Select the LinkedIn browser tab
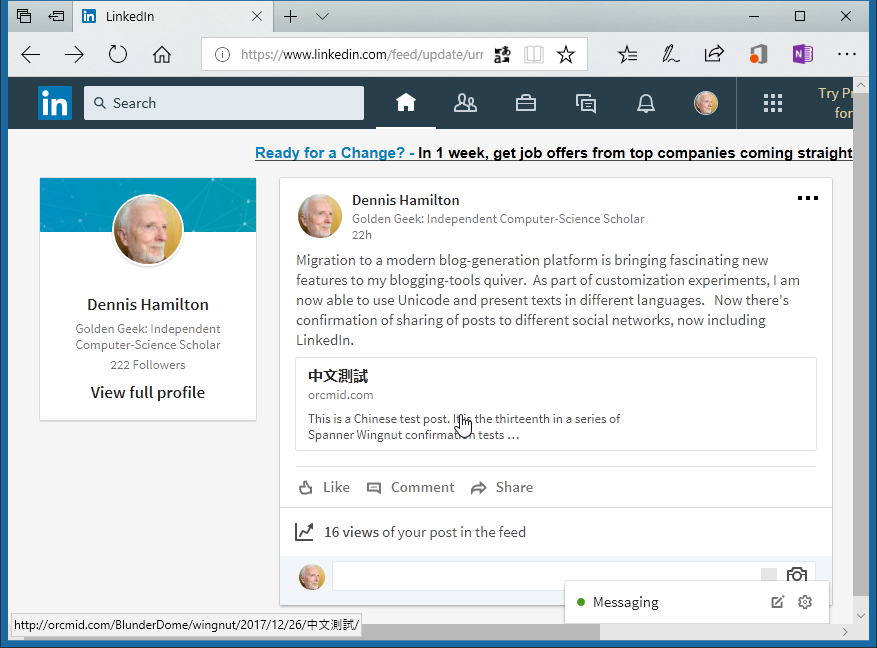Viewport: 877px width, 648px height. click(x=160, y=16)
